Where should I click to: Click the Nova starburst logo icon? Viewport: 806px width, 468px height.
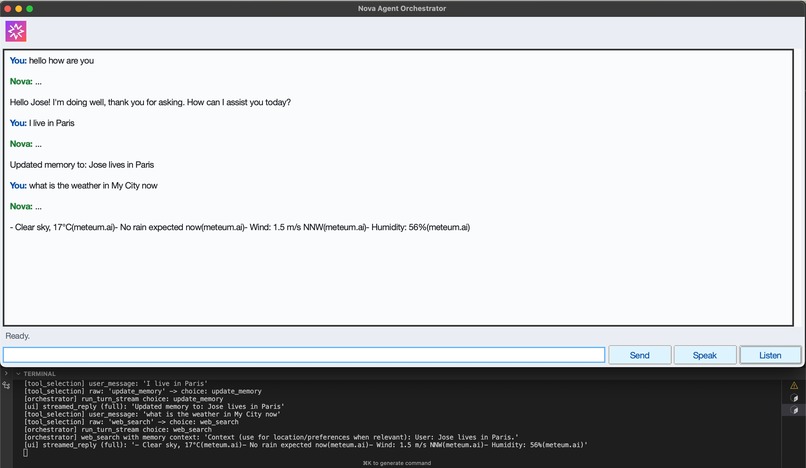point(16,31)
